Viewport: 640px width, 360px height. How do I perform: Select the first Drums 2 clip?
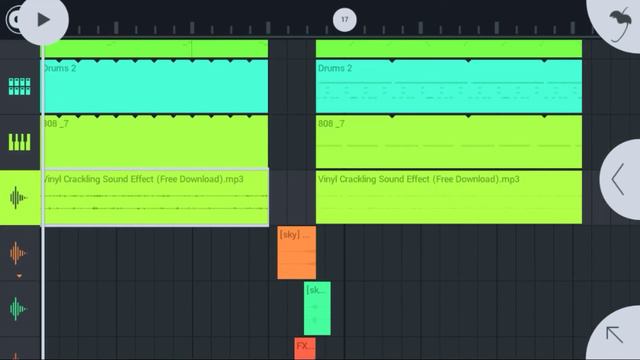tap(155, 86)
